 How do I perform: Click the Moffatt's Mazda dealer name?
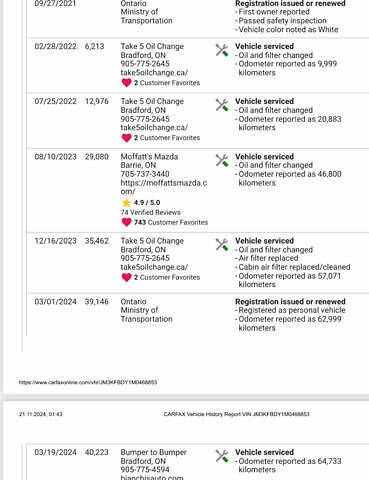click(149, 157)
